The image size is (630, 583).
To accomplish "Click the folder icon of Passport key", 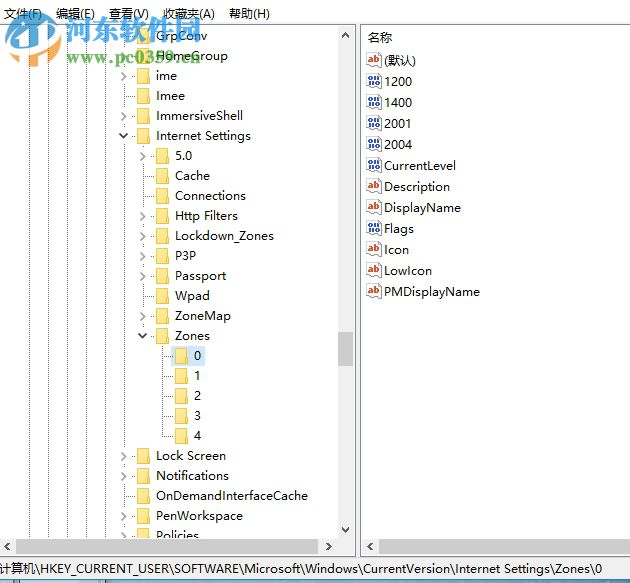I will [x=162, y=276].
